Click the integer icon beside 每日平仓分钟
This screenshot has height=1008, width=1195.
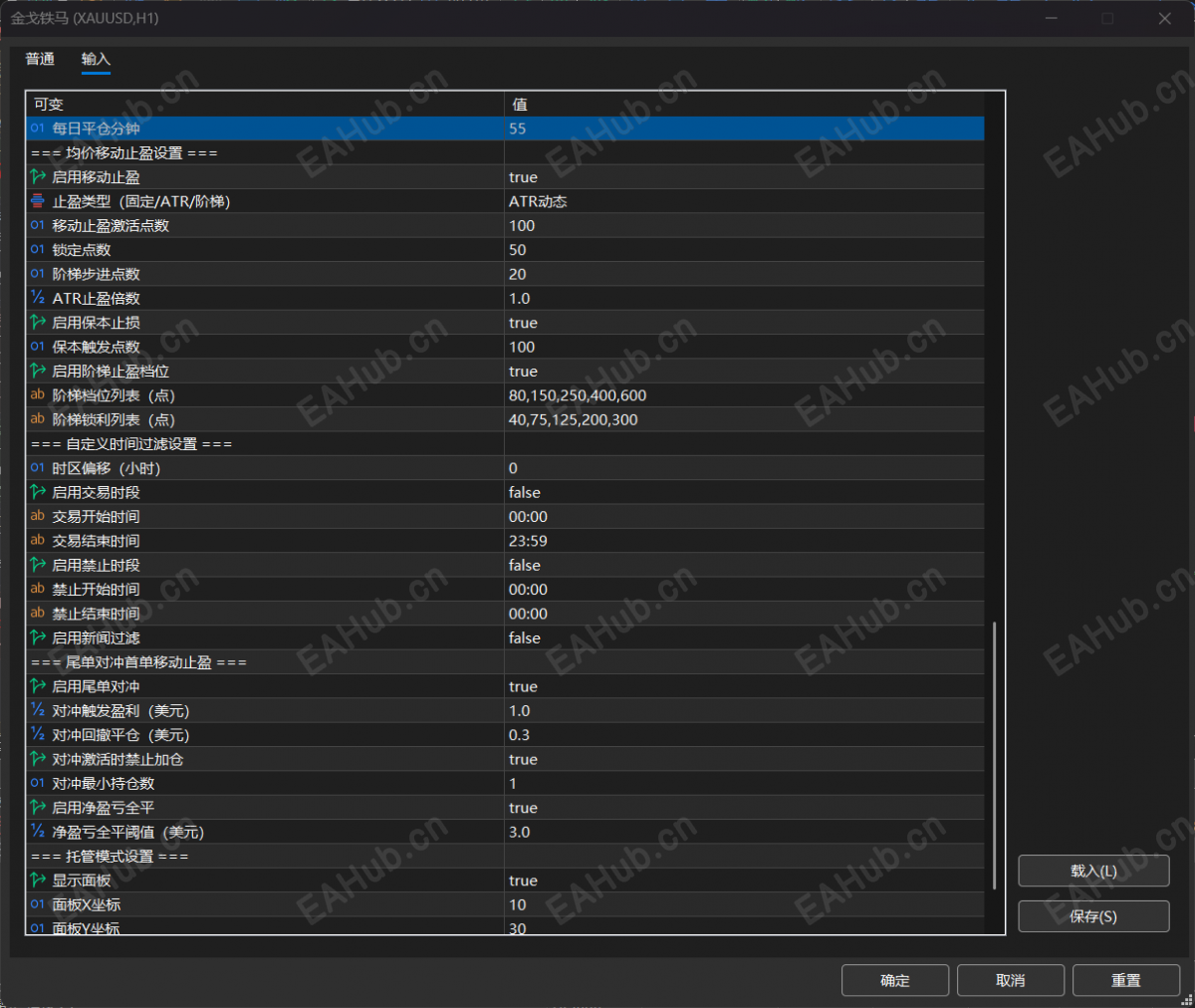point(38,128)
